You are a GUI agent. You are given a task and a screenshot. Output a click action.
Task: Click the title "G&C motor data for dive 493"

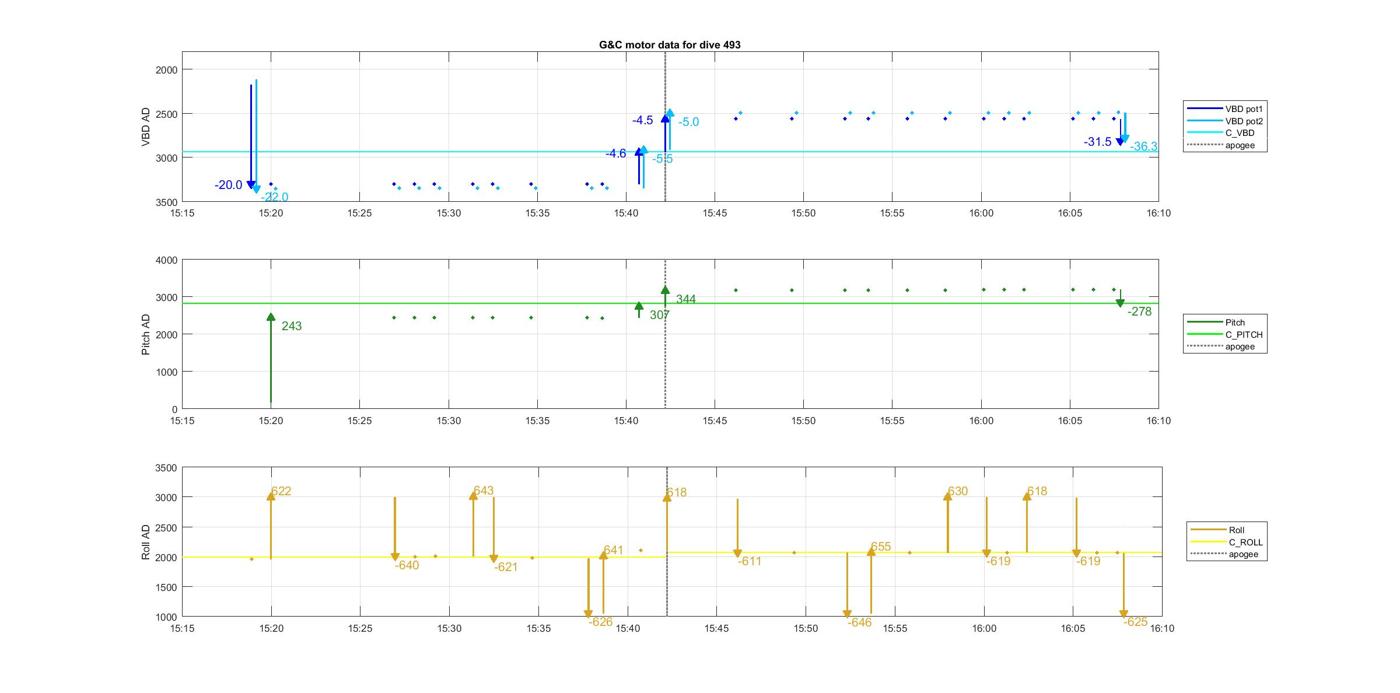[669, 45]
